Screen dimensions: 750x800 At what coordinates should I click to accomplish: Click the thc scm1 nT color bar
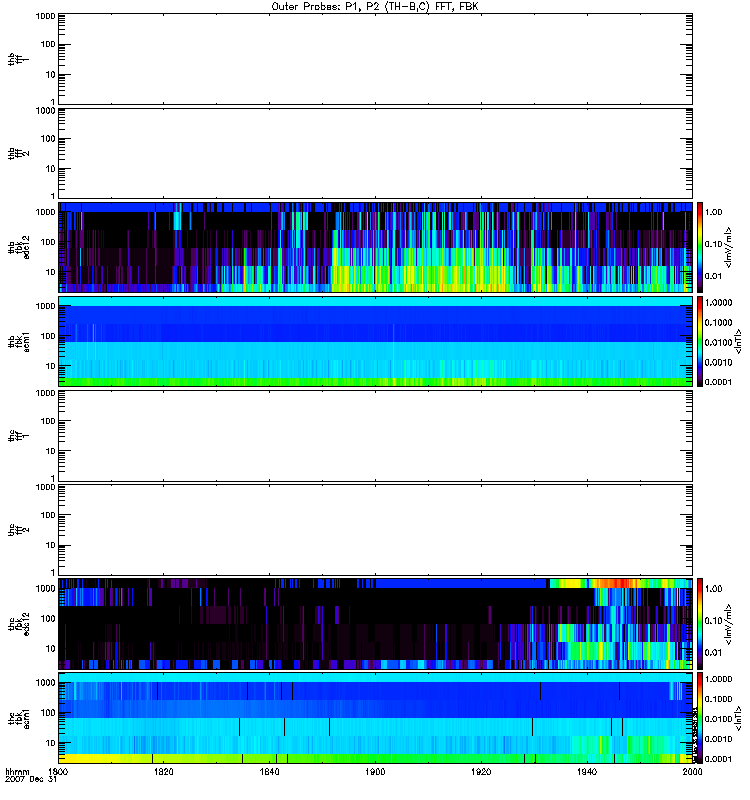tap(700, 718)
